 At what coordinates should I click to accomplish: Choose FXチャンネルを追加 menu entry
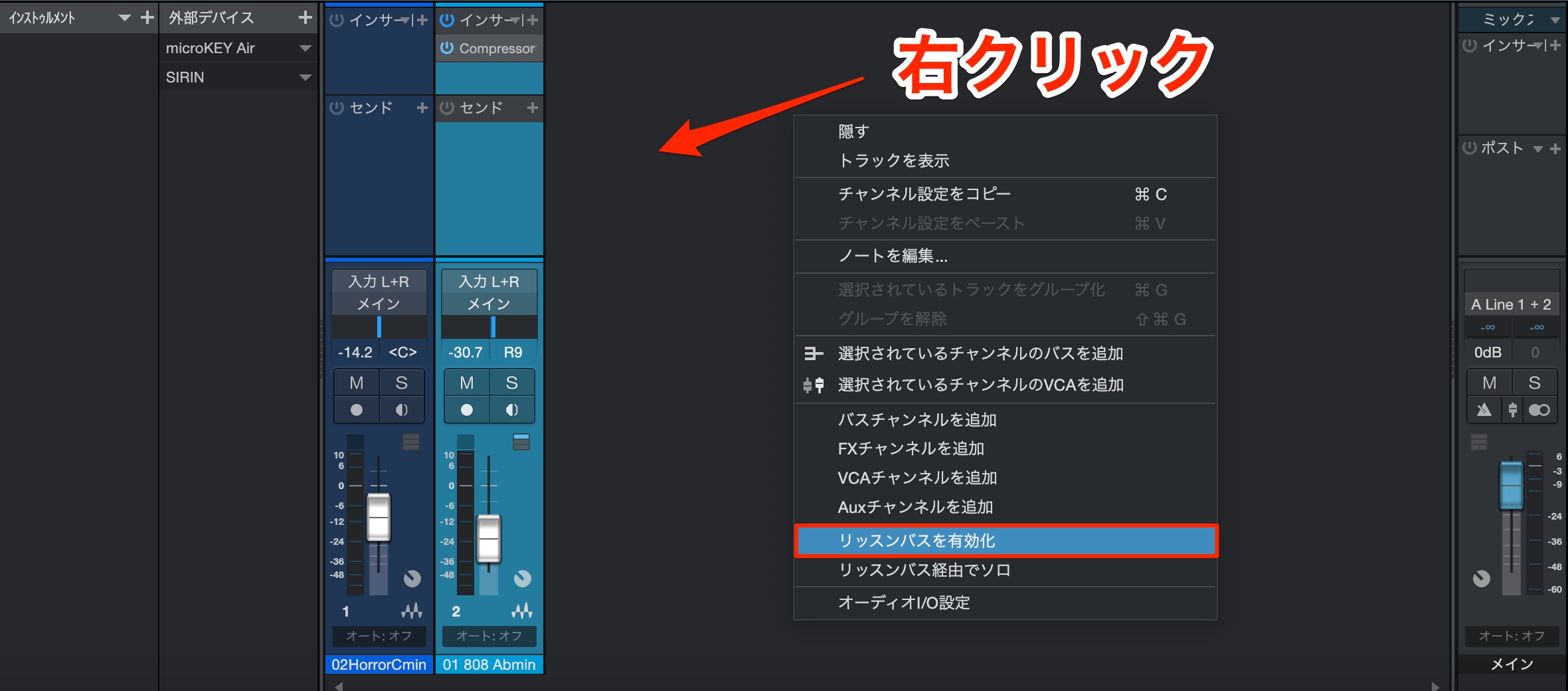[x=1005, y=448]
